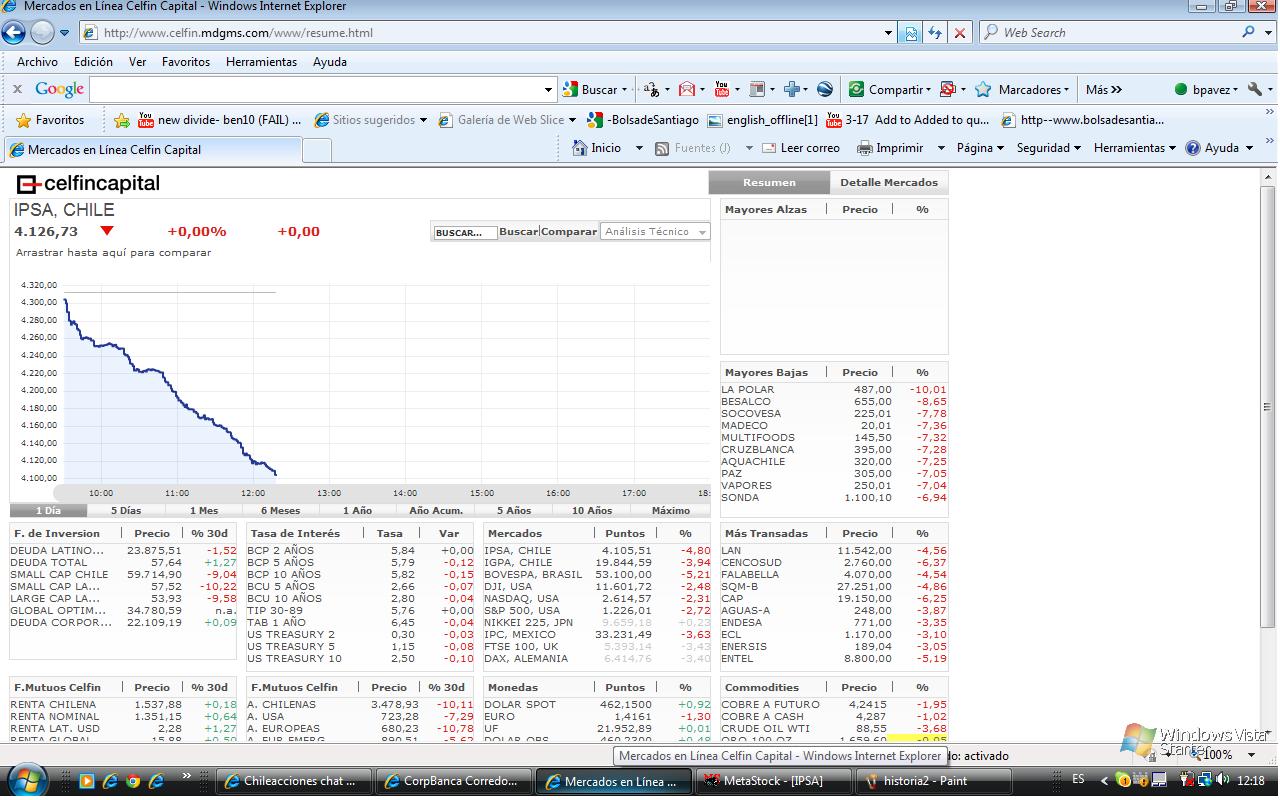Open the Leer correo mail icon
The height and width of the screenshot is (800, 1280).
coord(770,148)
